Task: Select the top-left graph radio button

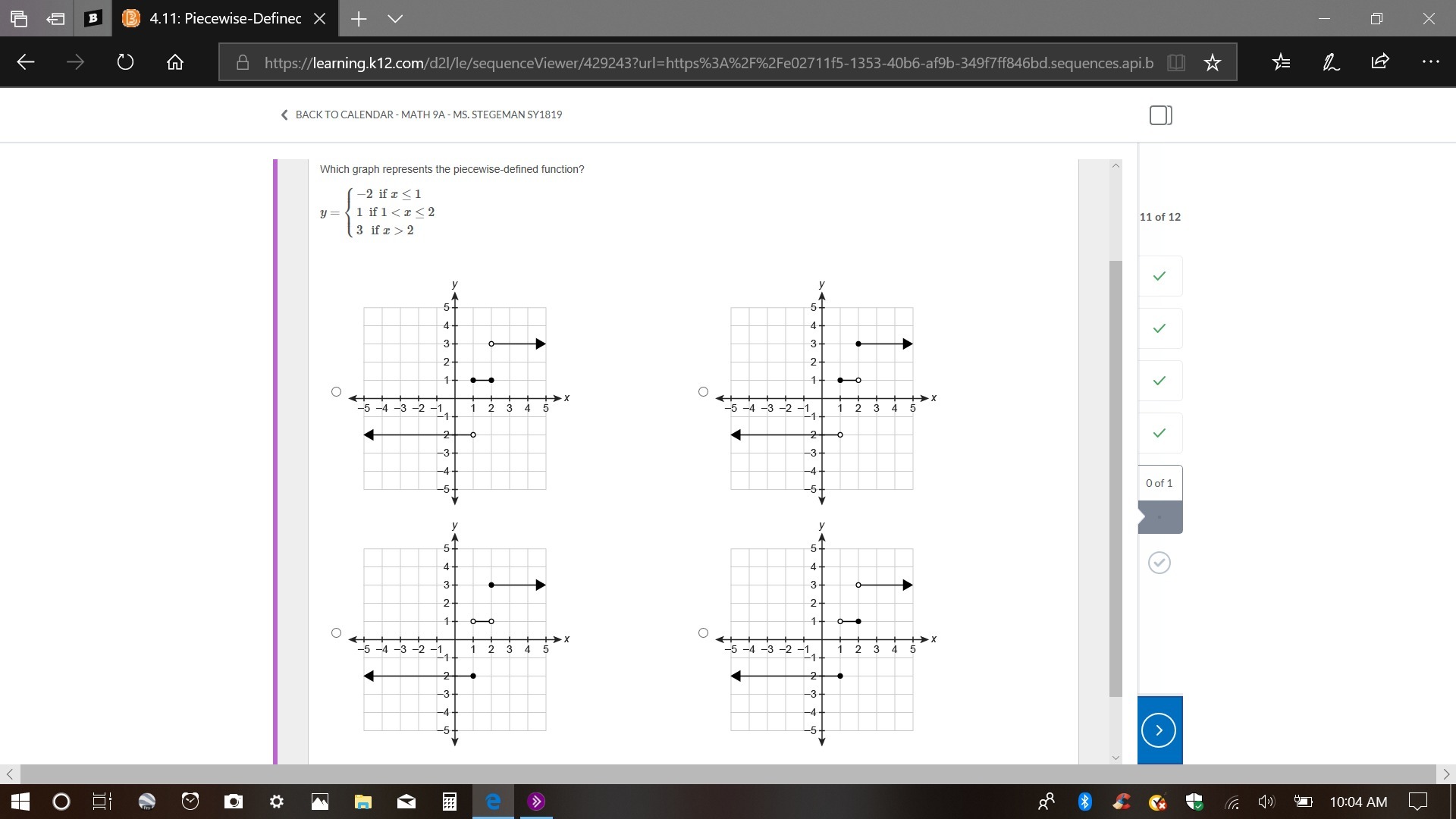Action: pyautogui.click(x=336, y=392)
